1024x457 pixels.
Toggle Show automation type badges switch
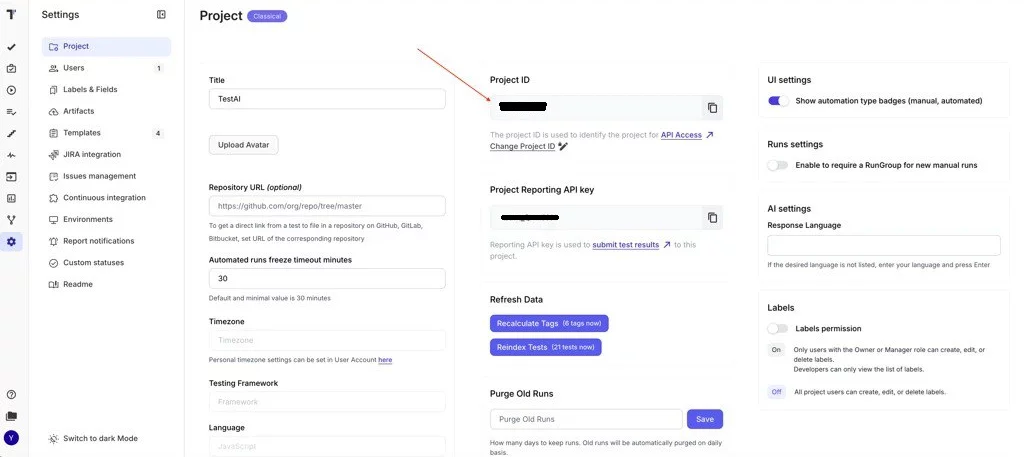(x=778, y=101)
